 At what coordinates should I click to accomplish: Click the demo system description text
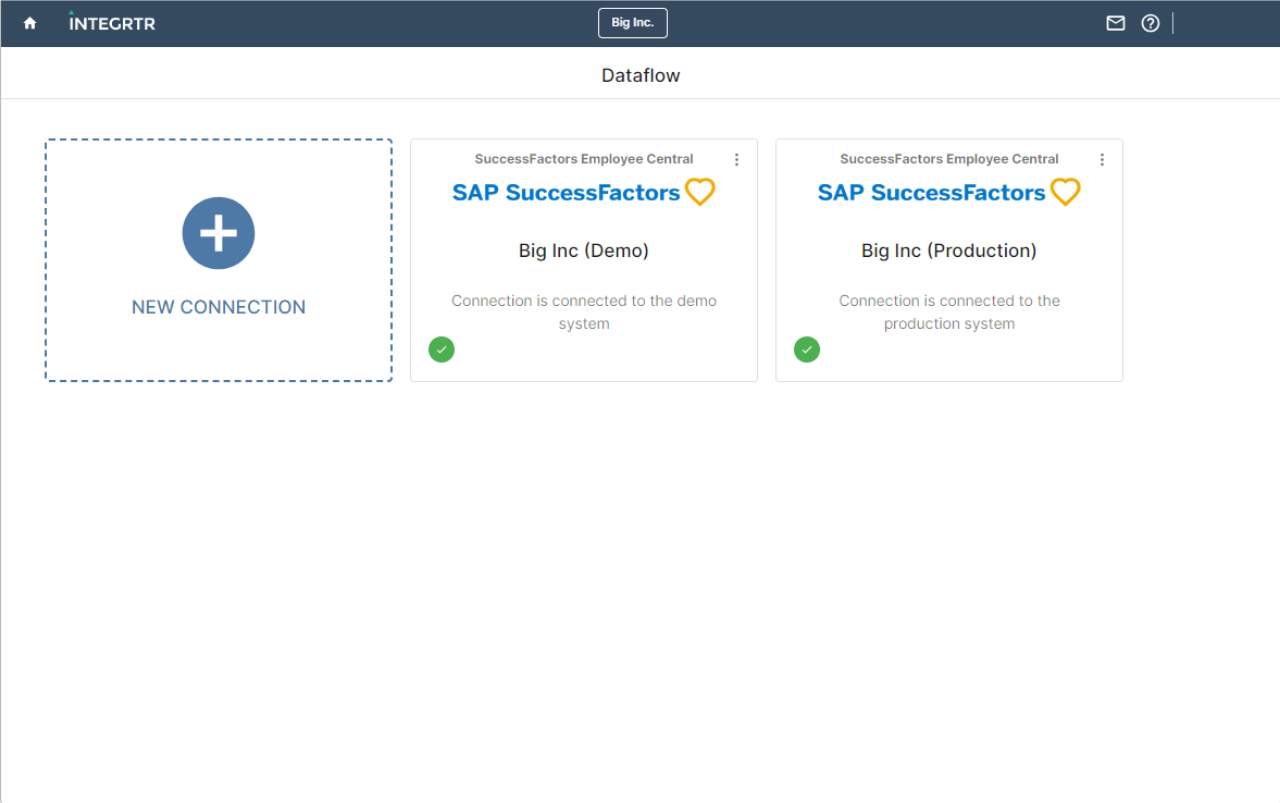pyautogui.click(x=584, y=312)
